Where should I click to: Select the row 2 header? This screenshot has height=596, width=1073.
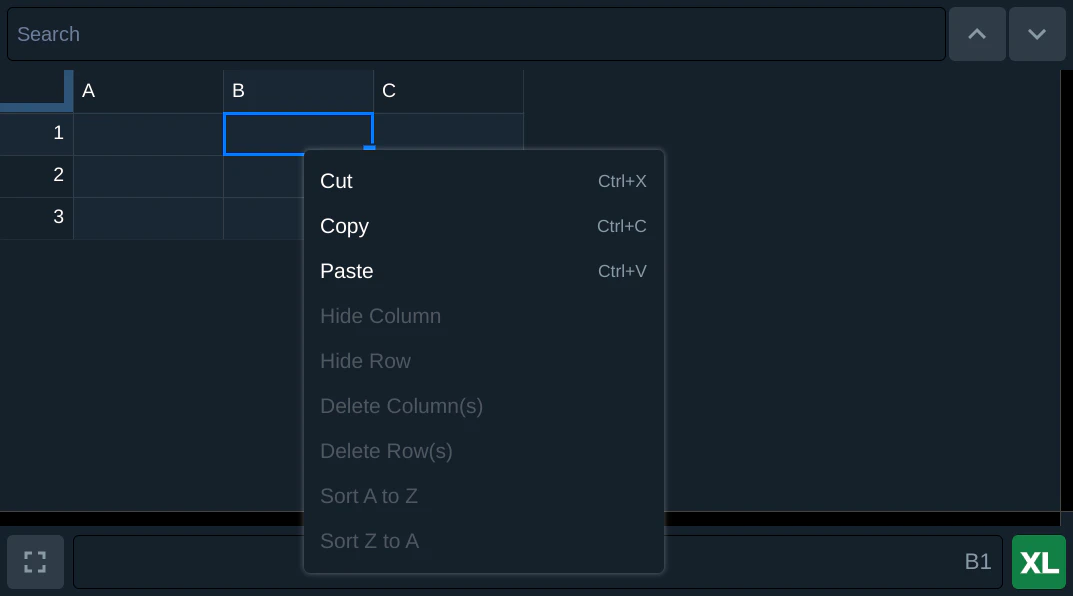click(x=36, y=175)
